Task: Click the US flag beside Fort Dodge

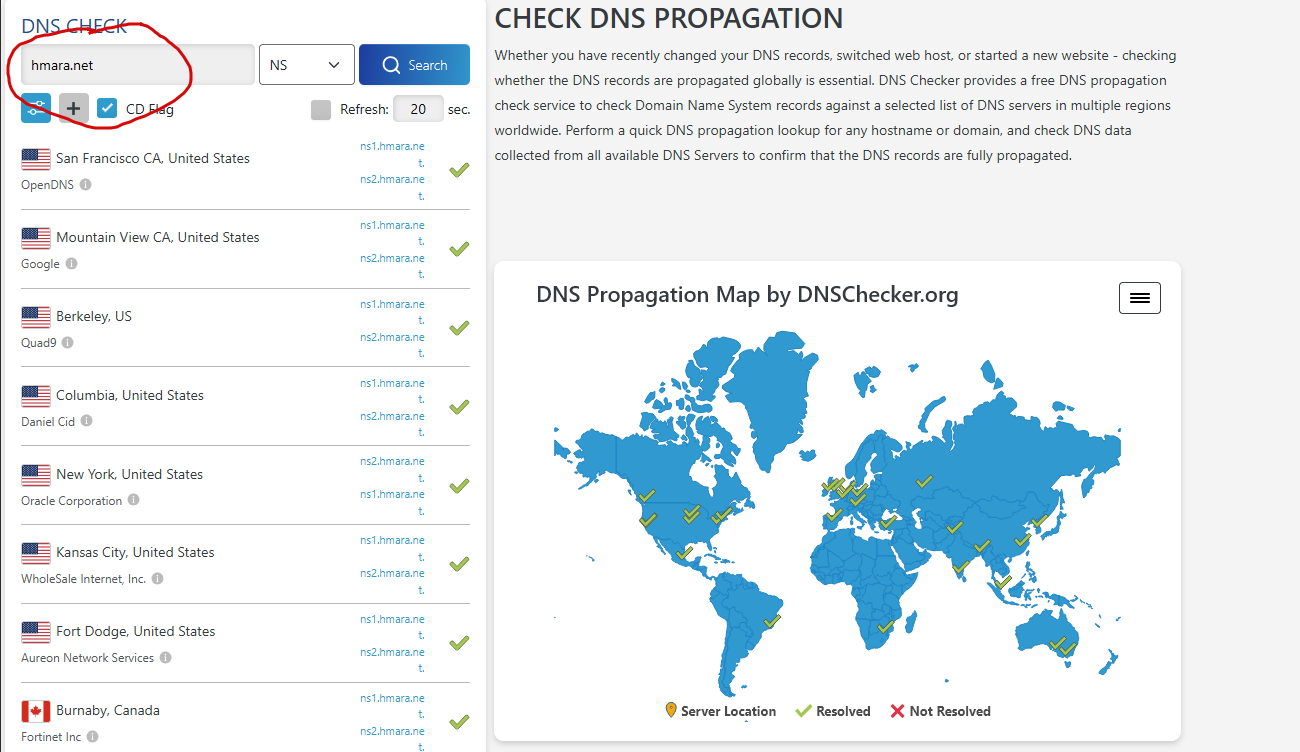Action: pos(36,632)
